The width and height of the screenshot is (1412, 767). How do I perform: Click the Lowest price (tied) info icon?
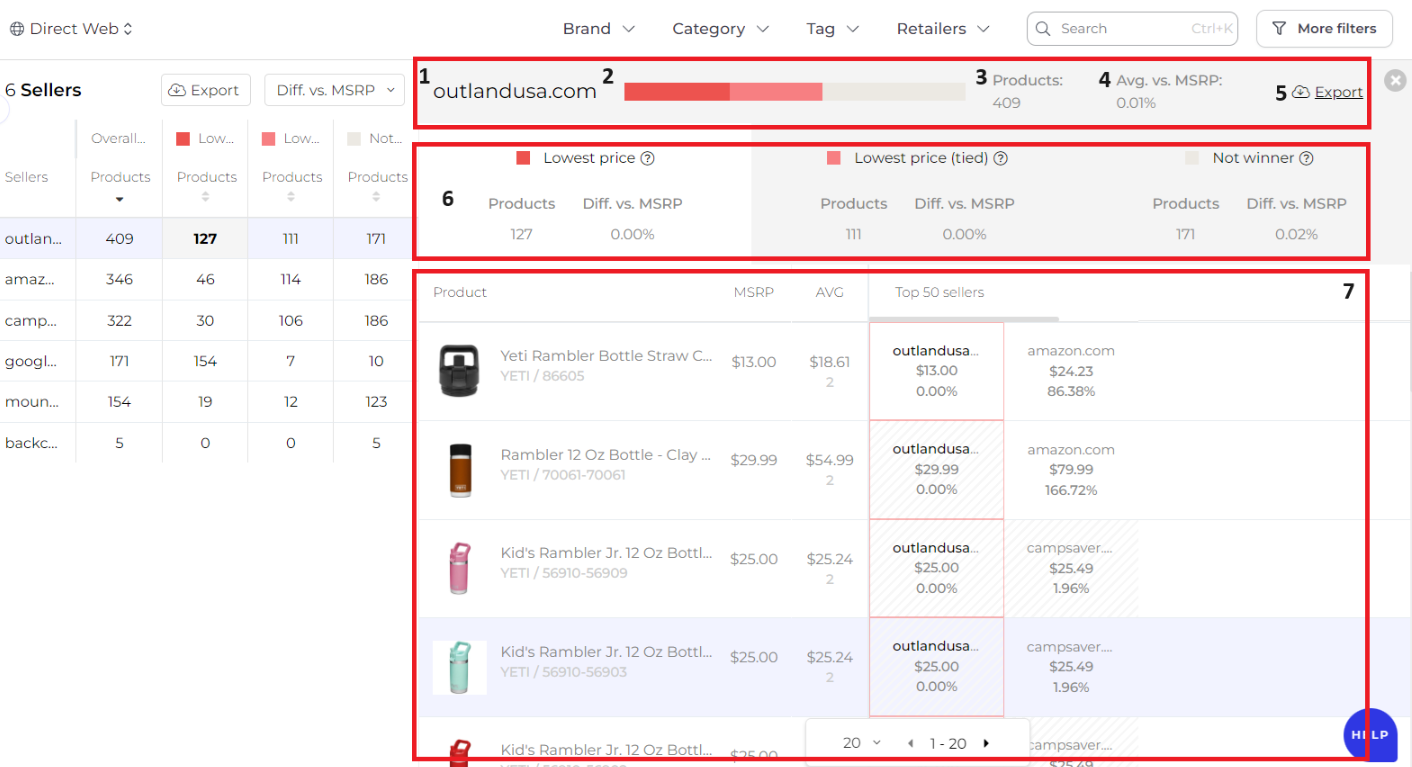pyautogui.click(x=1000, y=158)
